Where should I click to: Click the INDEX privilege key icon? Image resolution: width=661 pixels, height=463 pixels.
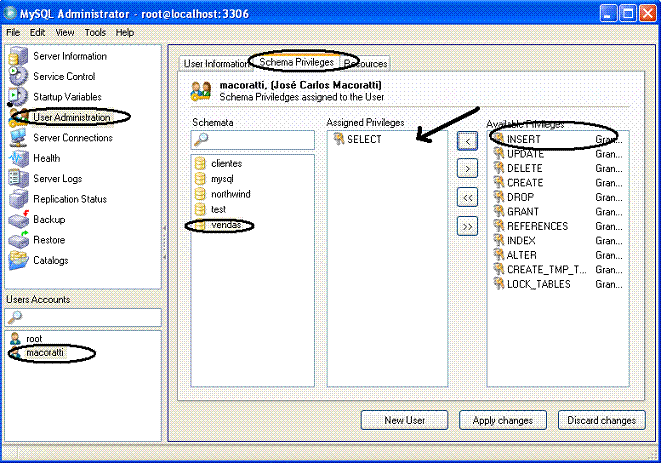(x=499, y=240)
